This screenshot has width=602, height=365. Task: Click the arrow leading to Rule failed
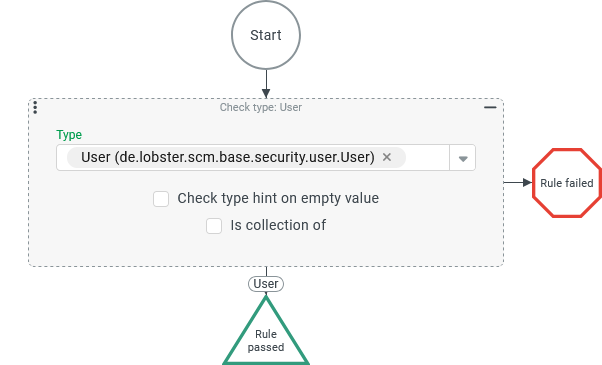tap(518, 183)
